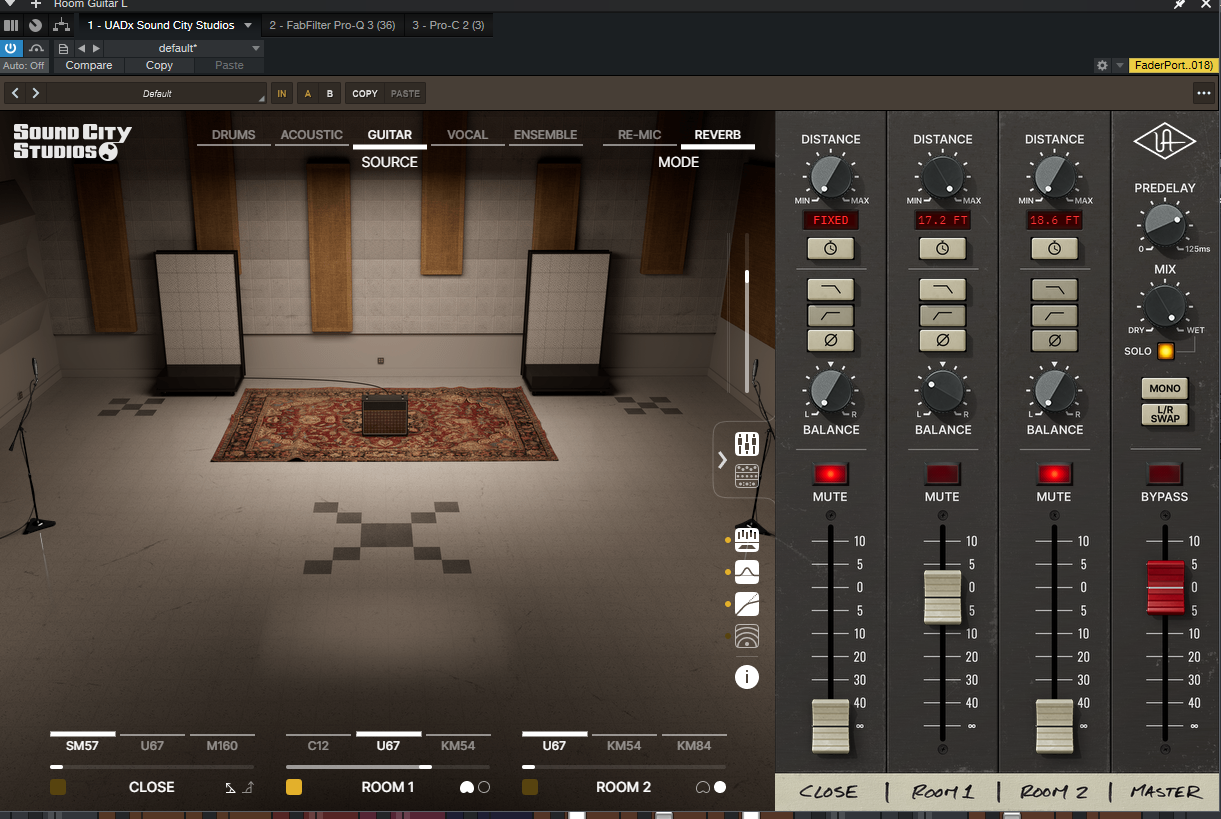
Task: Toggle the plugin power bypass button
Action: point(11,48)
